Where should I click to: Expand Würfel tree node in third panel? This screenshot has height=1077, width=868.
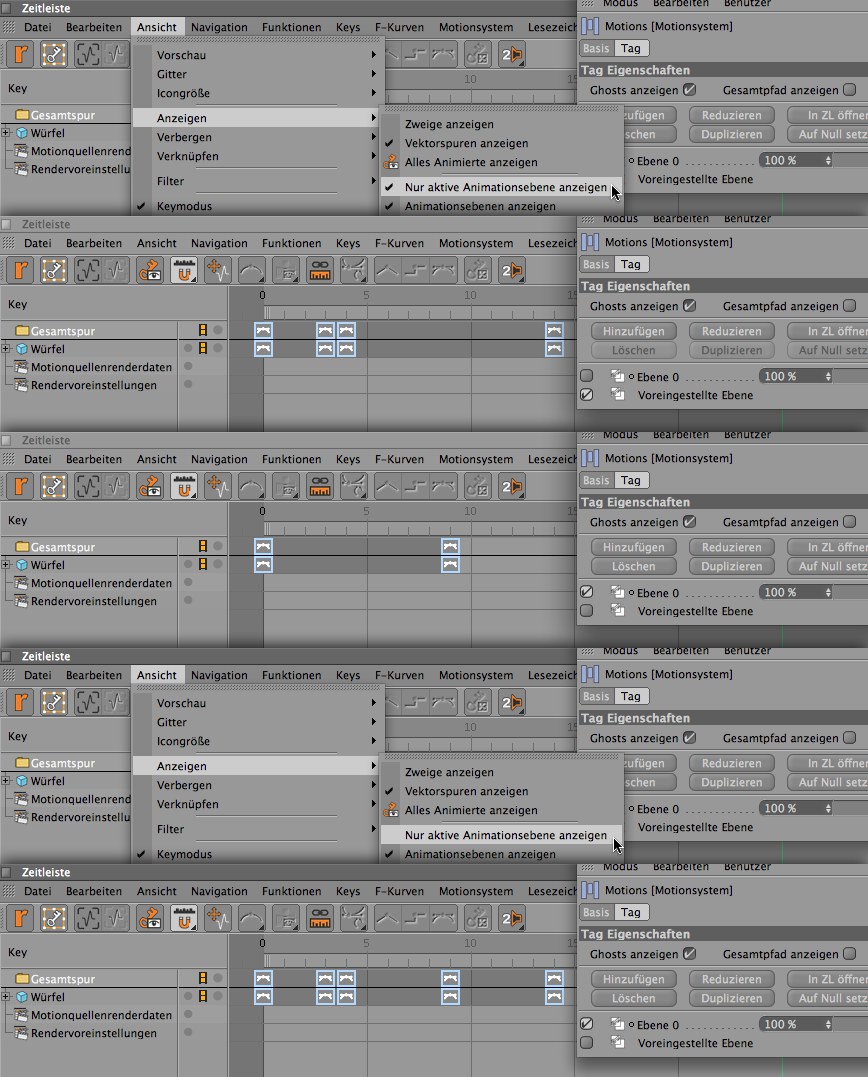click(6, 565)
